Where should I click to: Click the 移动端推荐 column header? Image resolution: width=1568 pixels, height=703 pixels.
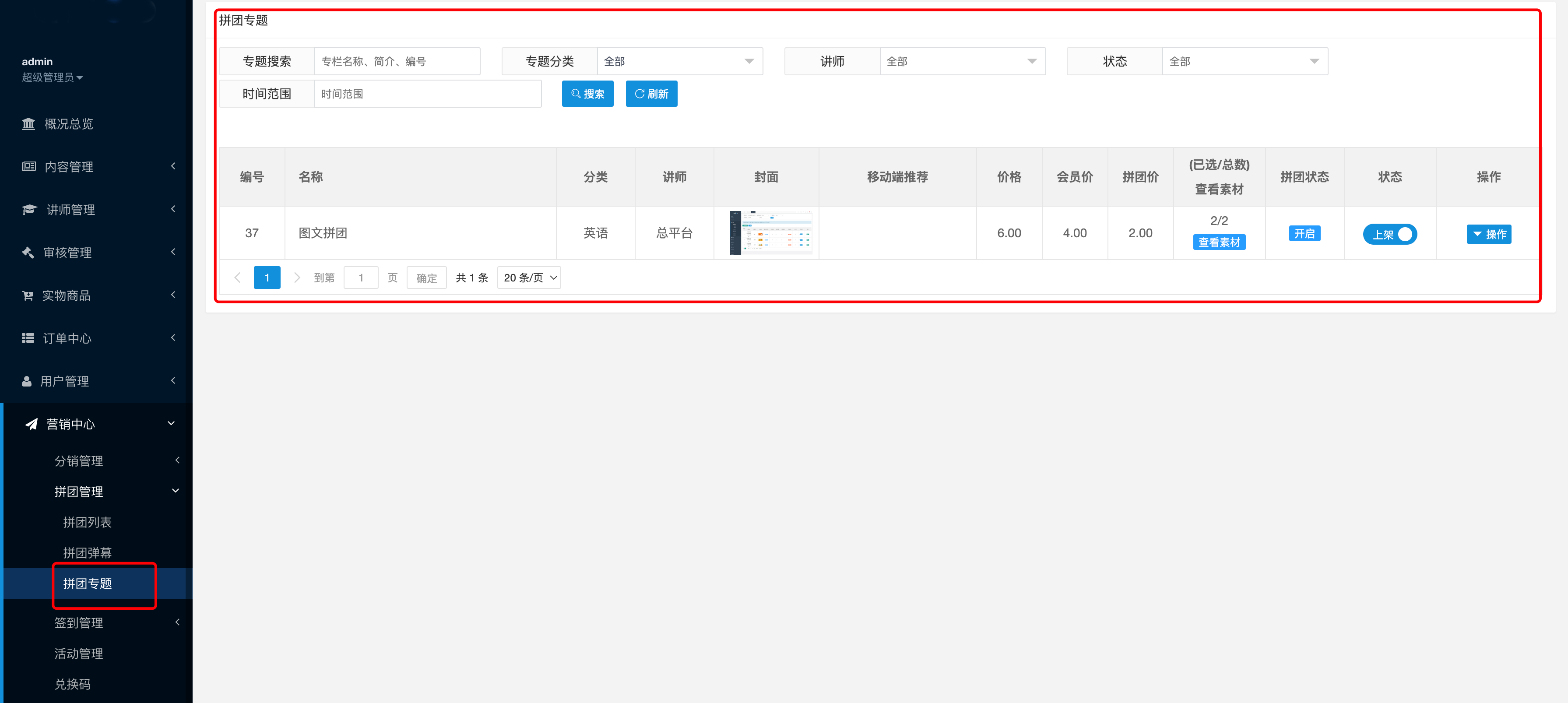pos(897,177)
